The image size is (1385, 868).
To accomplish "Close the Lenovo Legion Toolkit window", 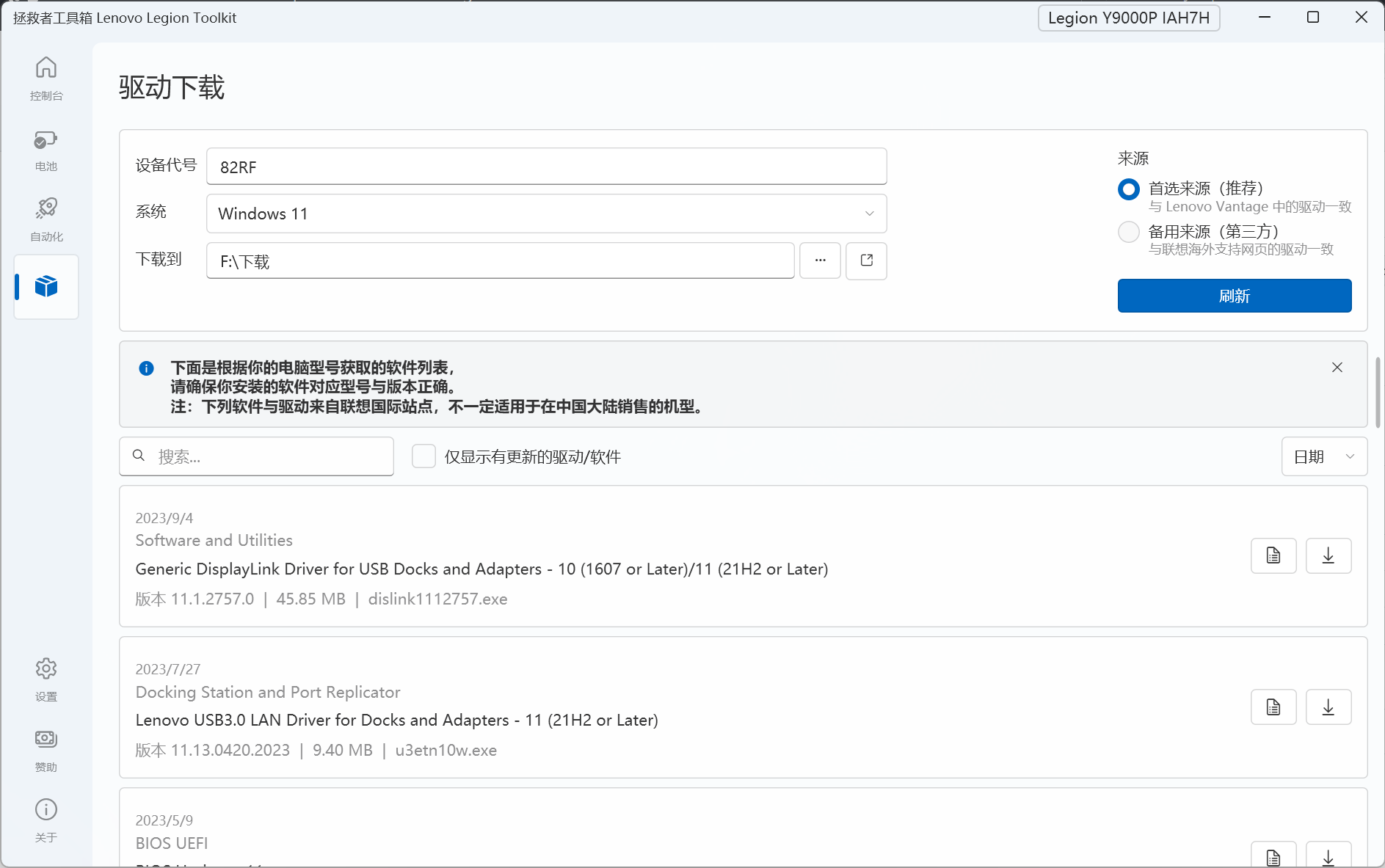I will 1362,17.
